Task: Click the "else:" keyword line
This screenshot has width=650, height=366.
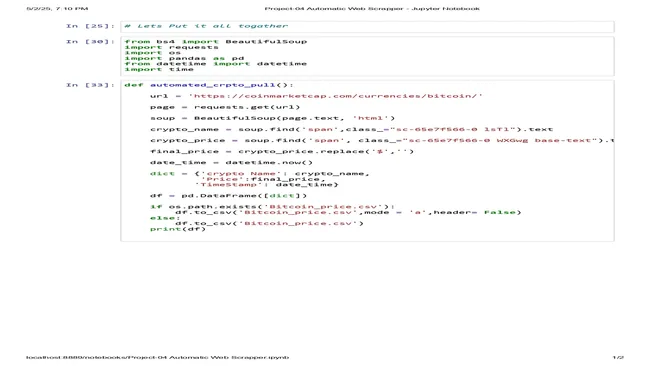Action: coord(165,218)
